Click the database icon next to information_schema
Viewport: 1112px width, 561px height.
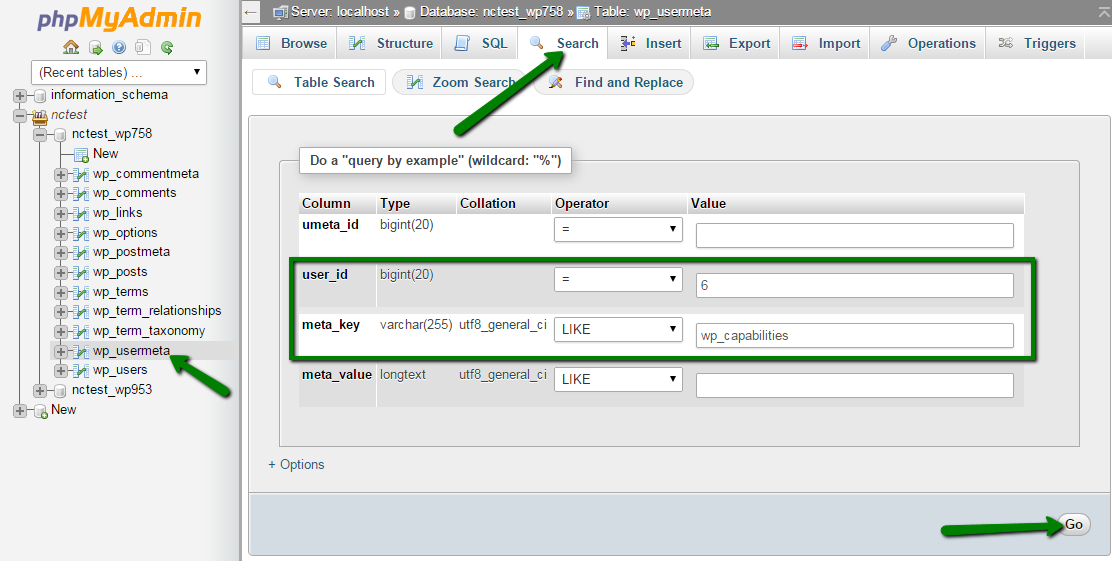[x=40, y=96]
